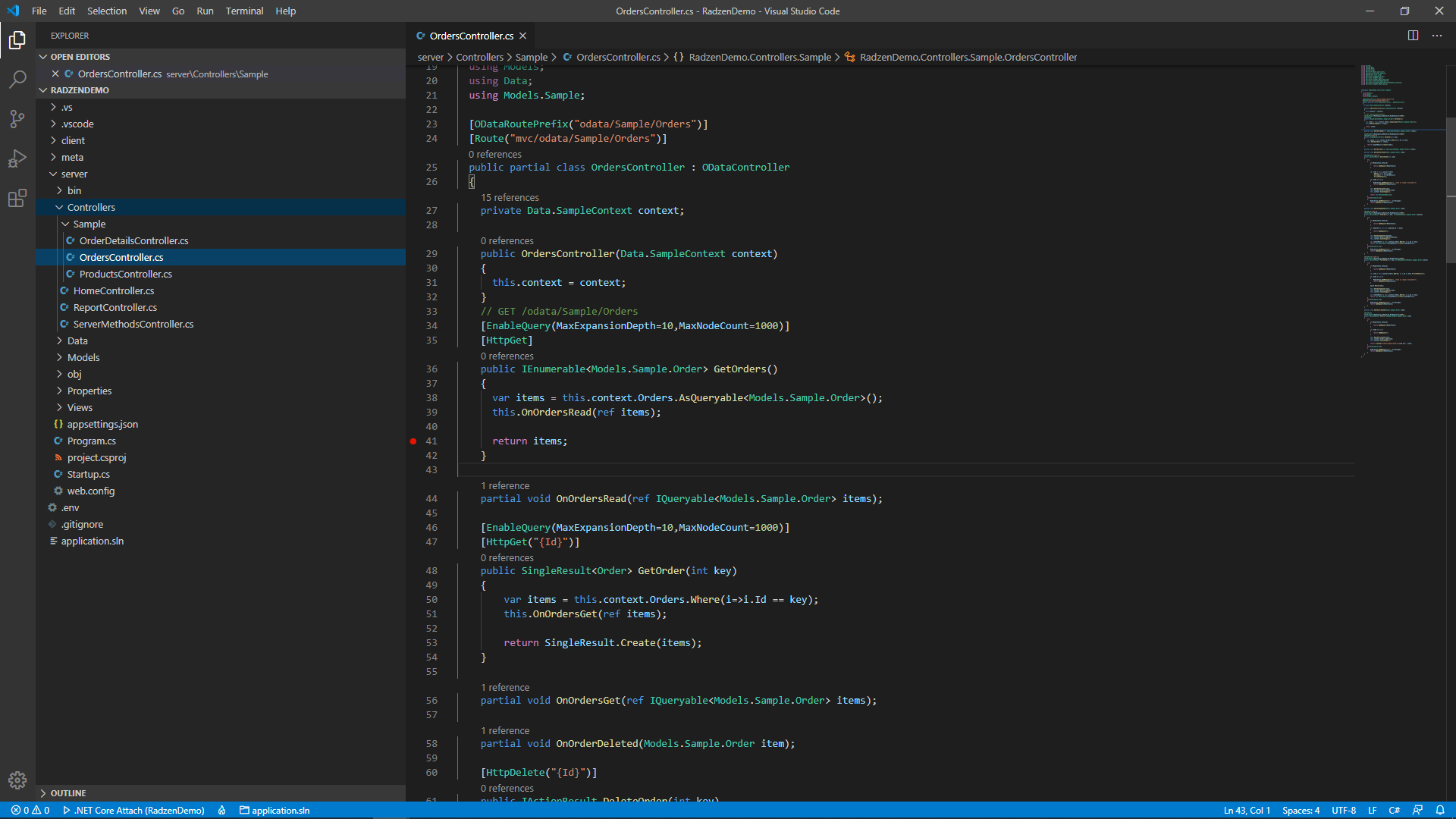This screenshot has width=1456, height=819.
Task: Open the Terminal menu
Action: point(244,11)
